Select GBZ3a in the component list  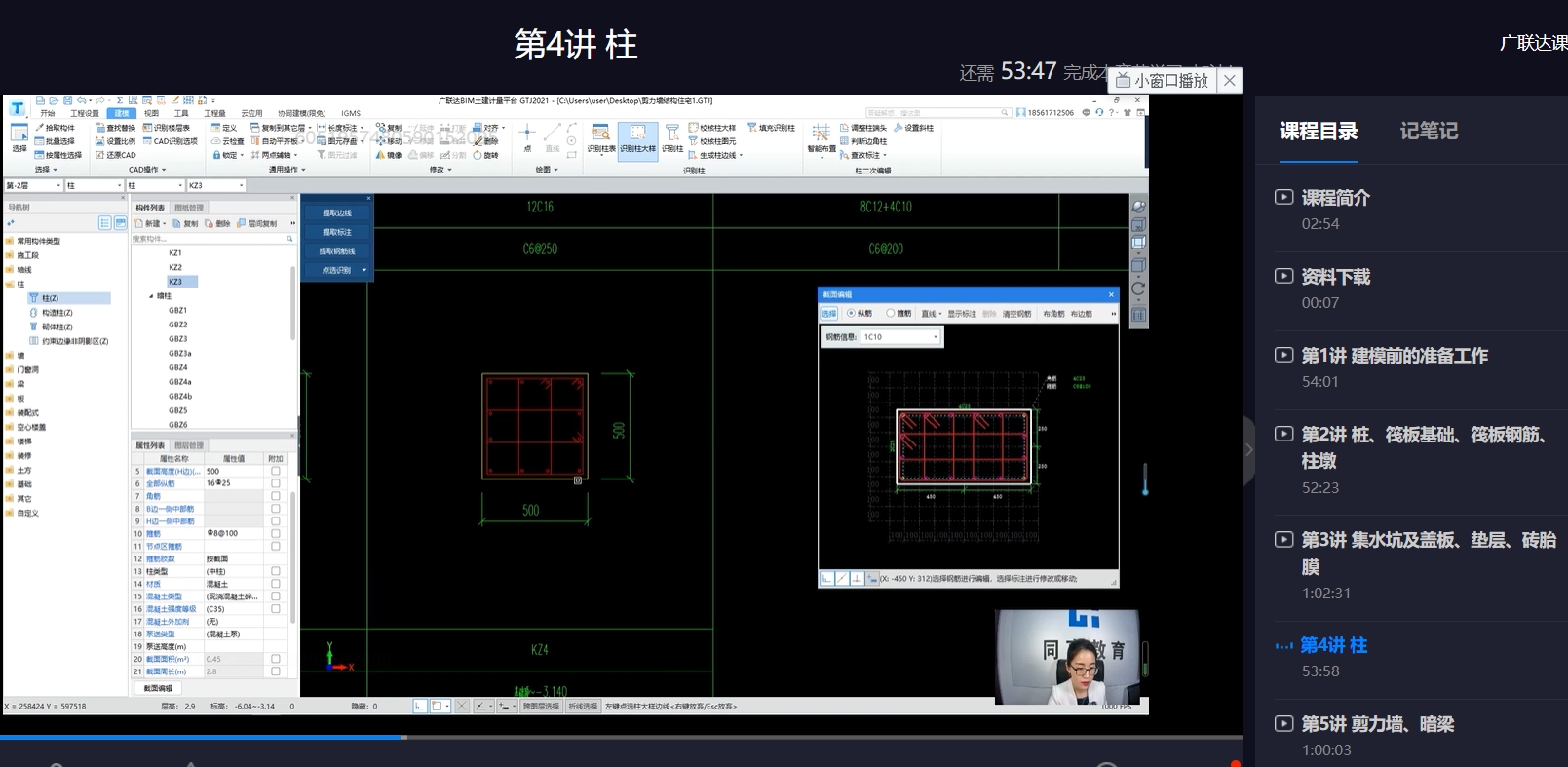tap(179, 353)
